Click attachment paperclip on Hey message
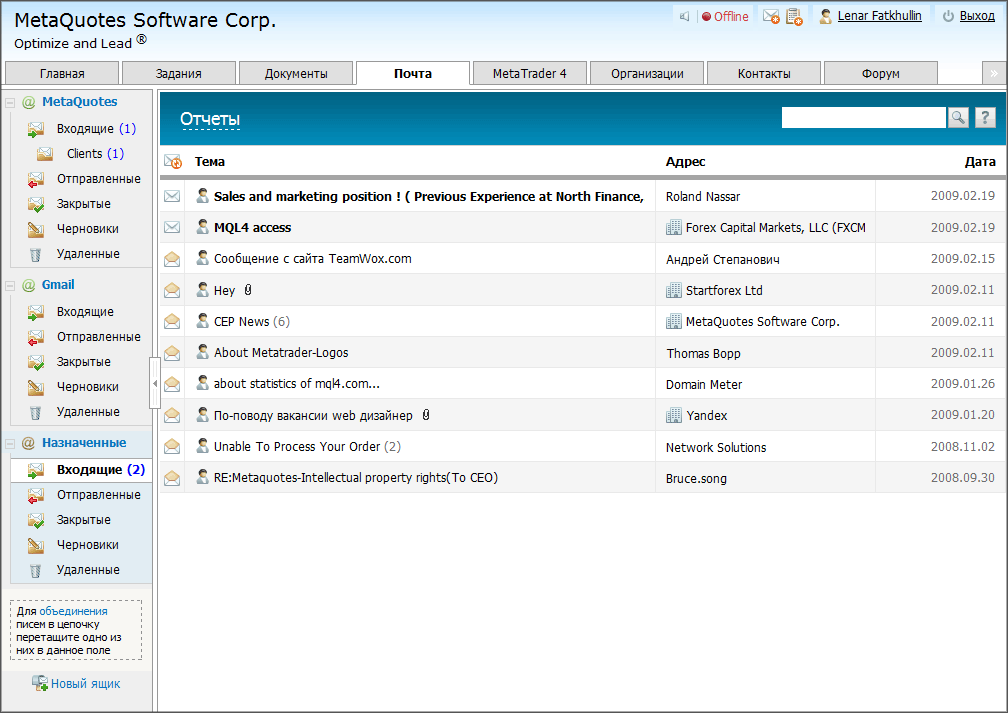The width and height of the screenshot is (1008, 713). point(248,290)
